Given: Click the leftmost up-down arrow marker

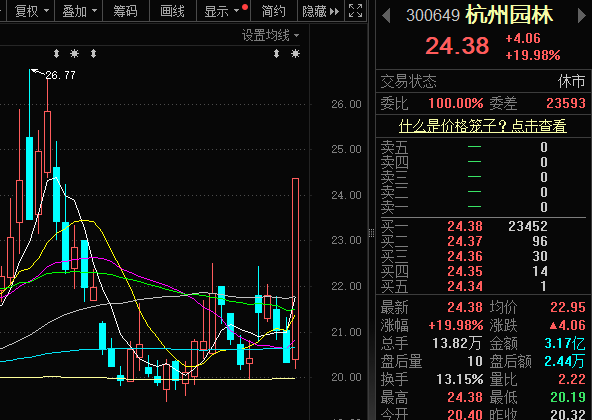Looking at the screenshot, I should (x=56, y=54).
